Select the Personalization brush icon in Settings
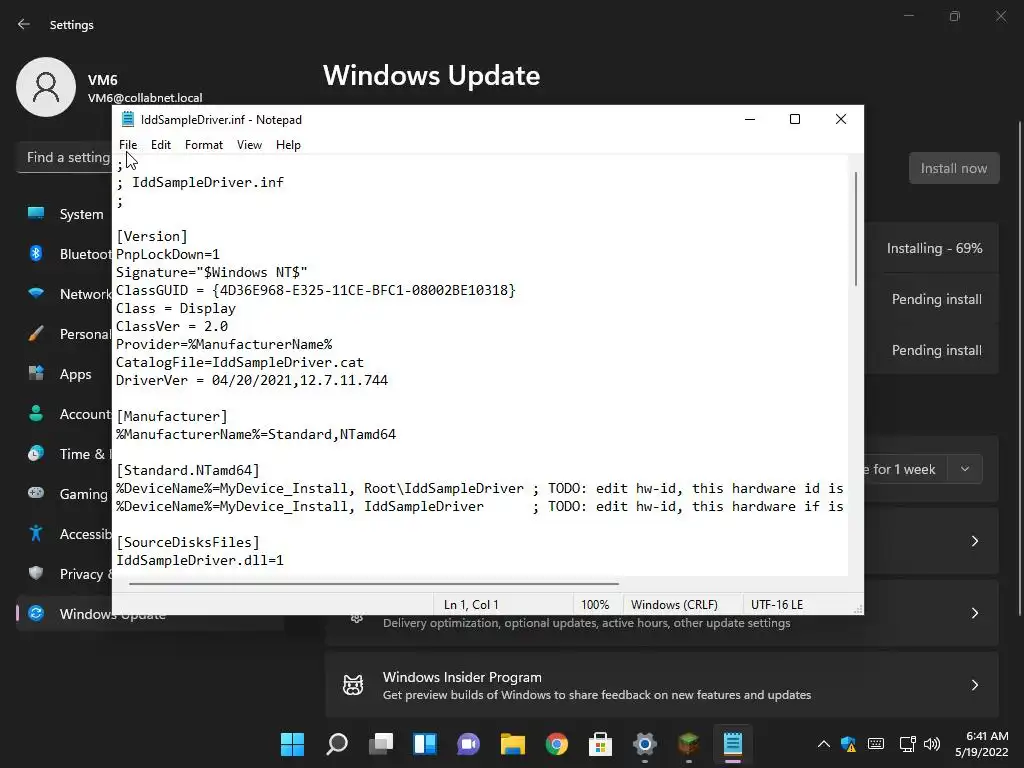This screenshot has height=768, width=1024. 36,334
